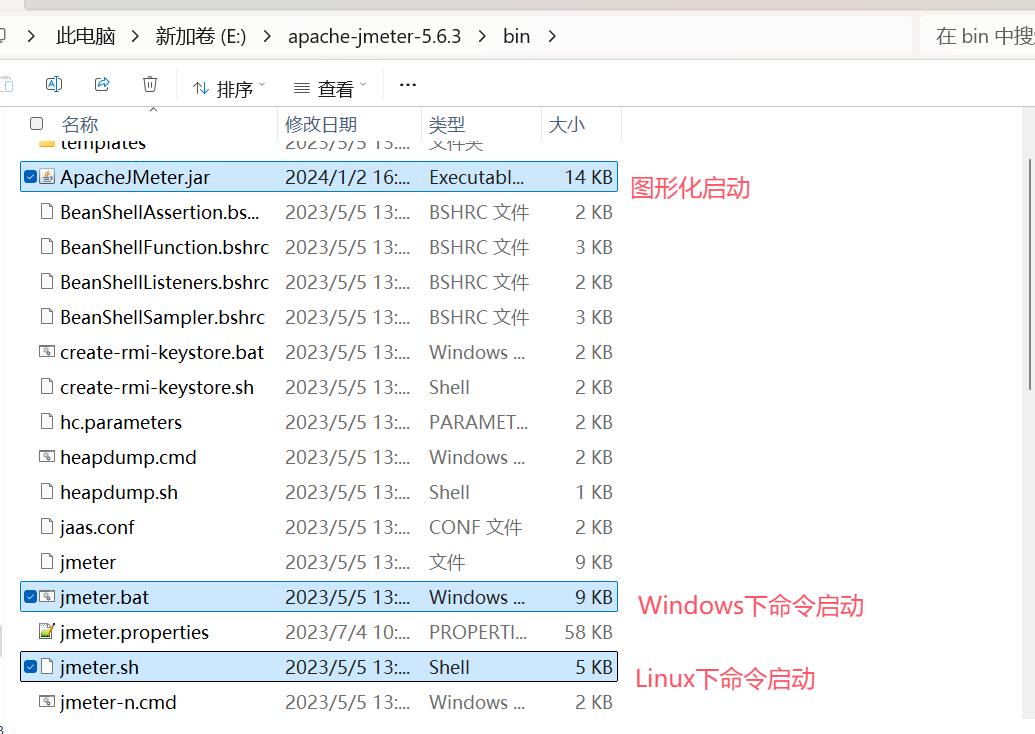Select the jmeter-n.cmd file name
The image size is (1035, 734).
click(x=118, y=702)
